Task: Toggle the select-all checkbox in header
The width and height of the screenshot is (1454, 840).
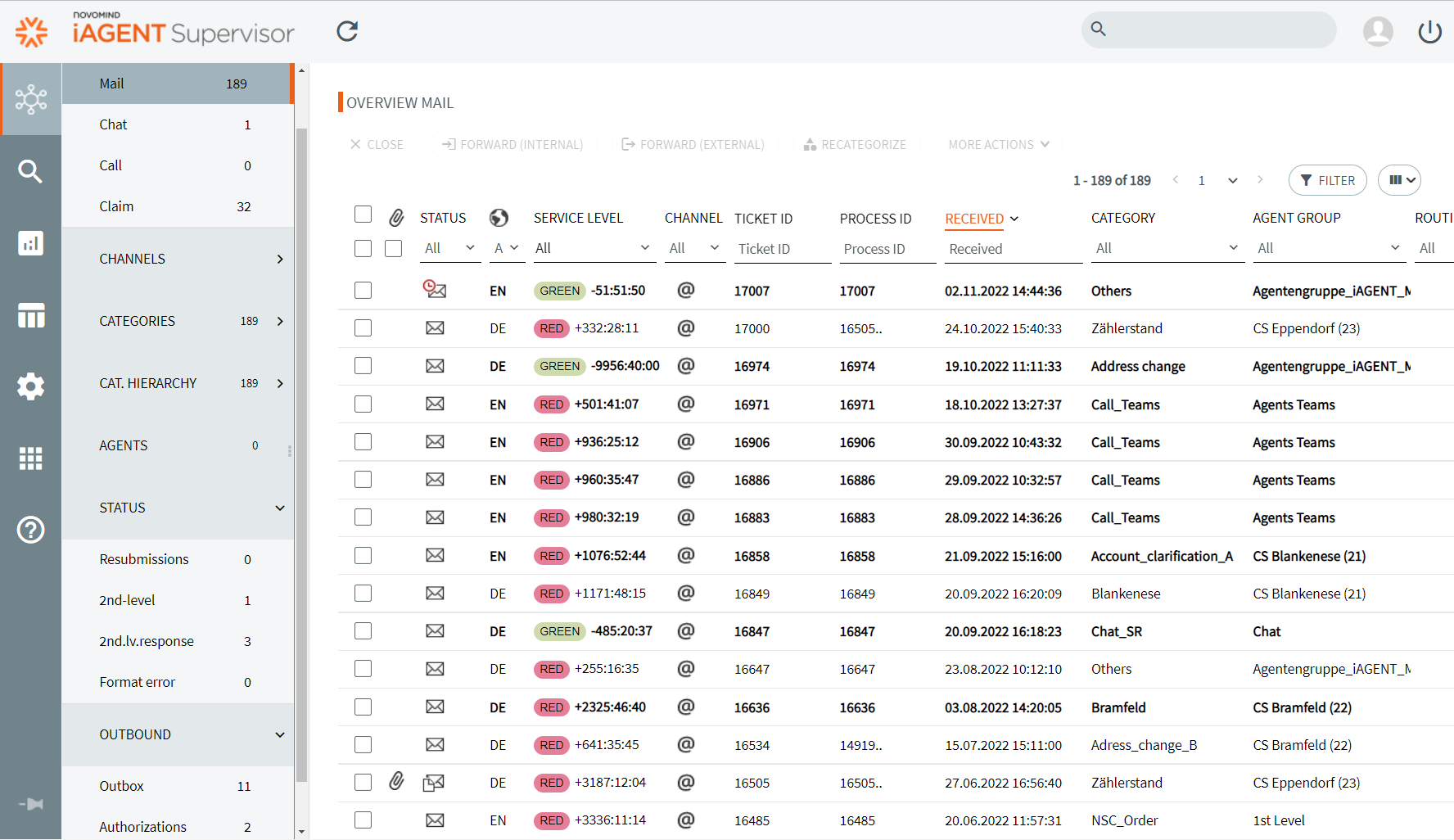Action: pyautogui.click(x=363, y=215)
